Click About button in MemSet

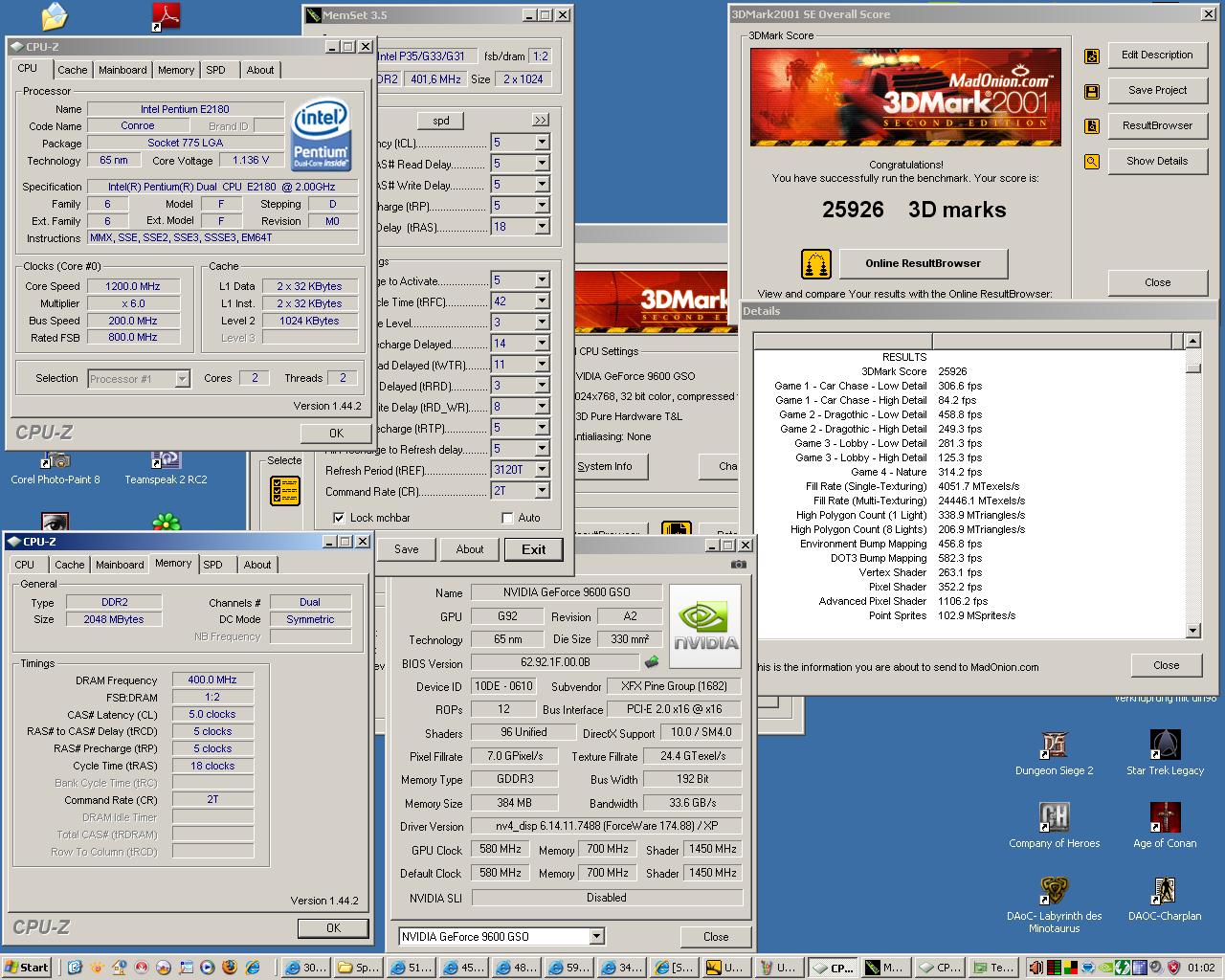(x=470, y=549)
